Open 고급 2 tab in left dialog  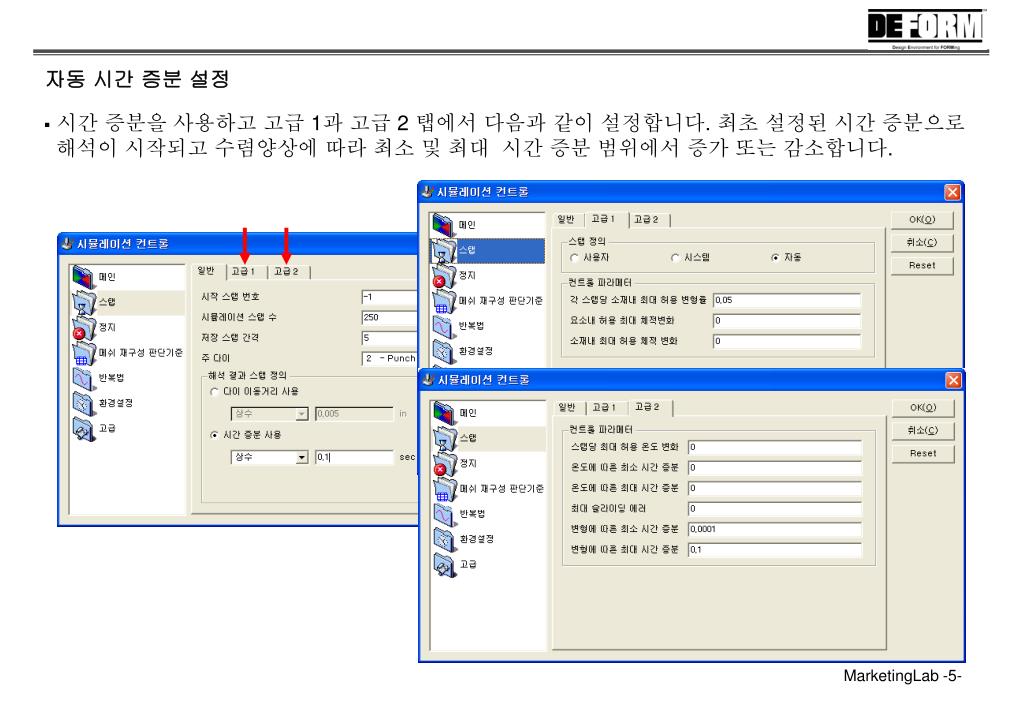tap(286, 271)
